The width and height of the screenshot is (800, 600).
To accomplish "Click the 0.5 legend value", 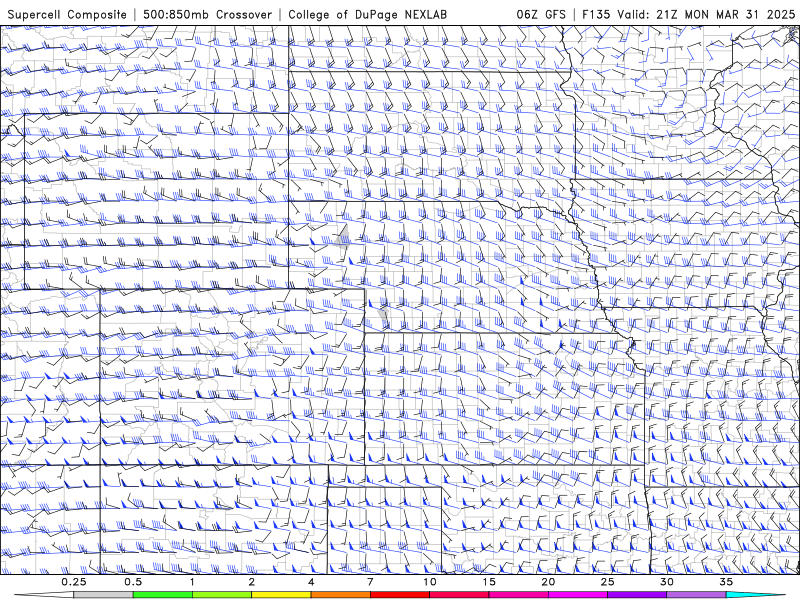I will coord(133,582).
